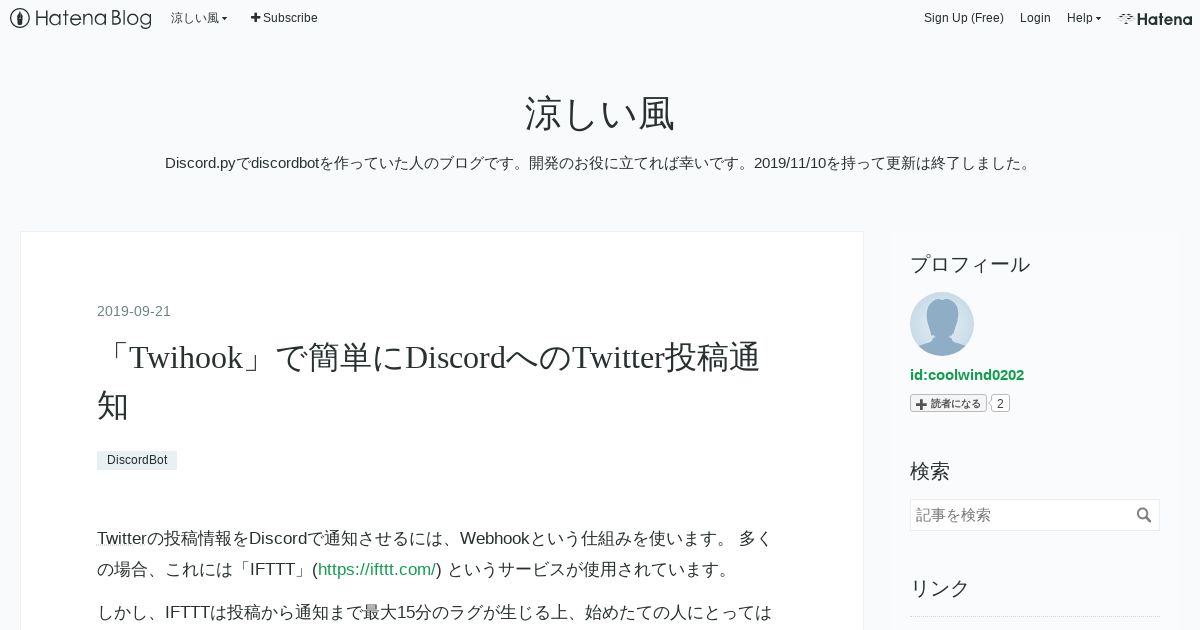Image resolution: width=1200 pixels, height=630 pixels.
Task: Open Sign Up (Free) link
Action: click(x=964, y=18)
